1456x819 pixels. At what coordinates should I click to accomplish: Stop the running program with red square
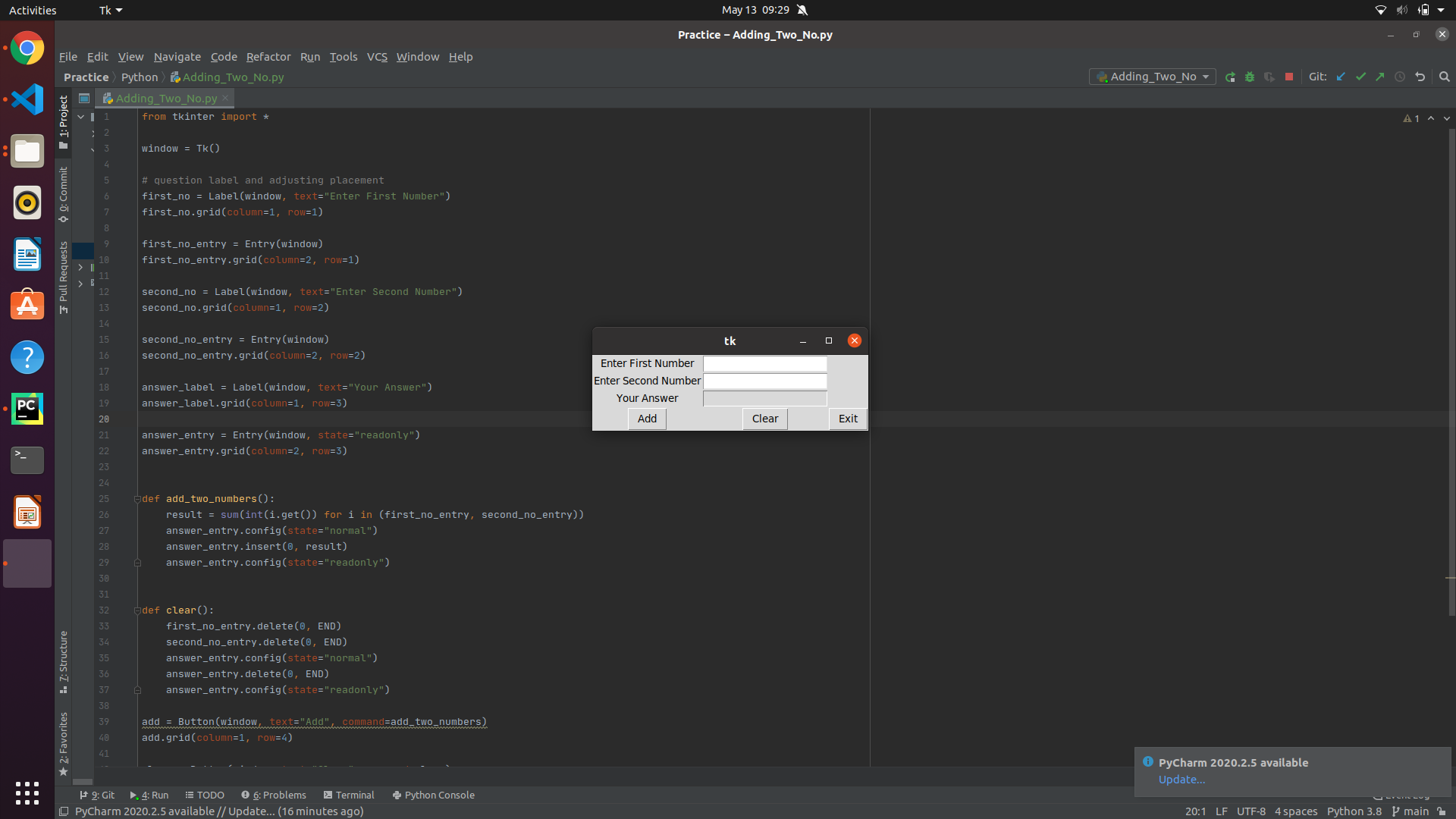pos(1289,77)
